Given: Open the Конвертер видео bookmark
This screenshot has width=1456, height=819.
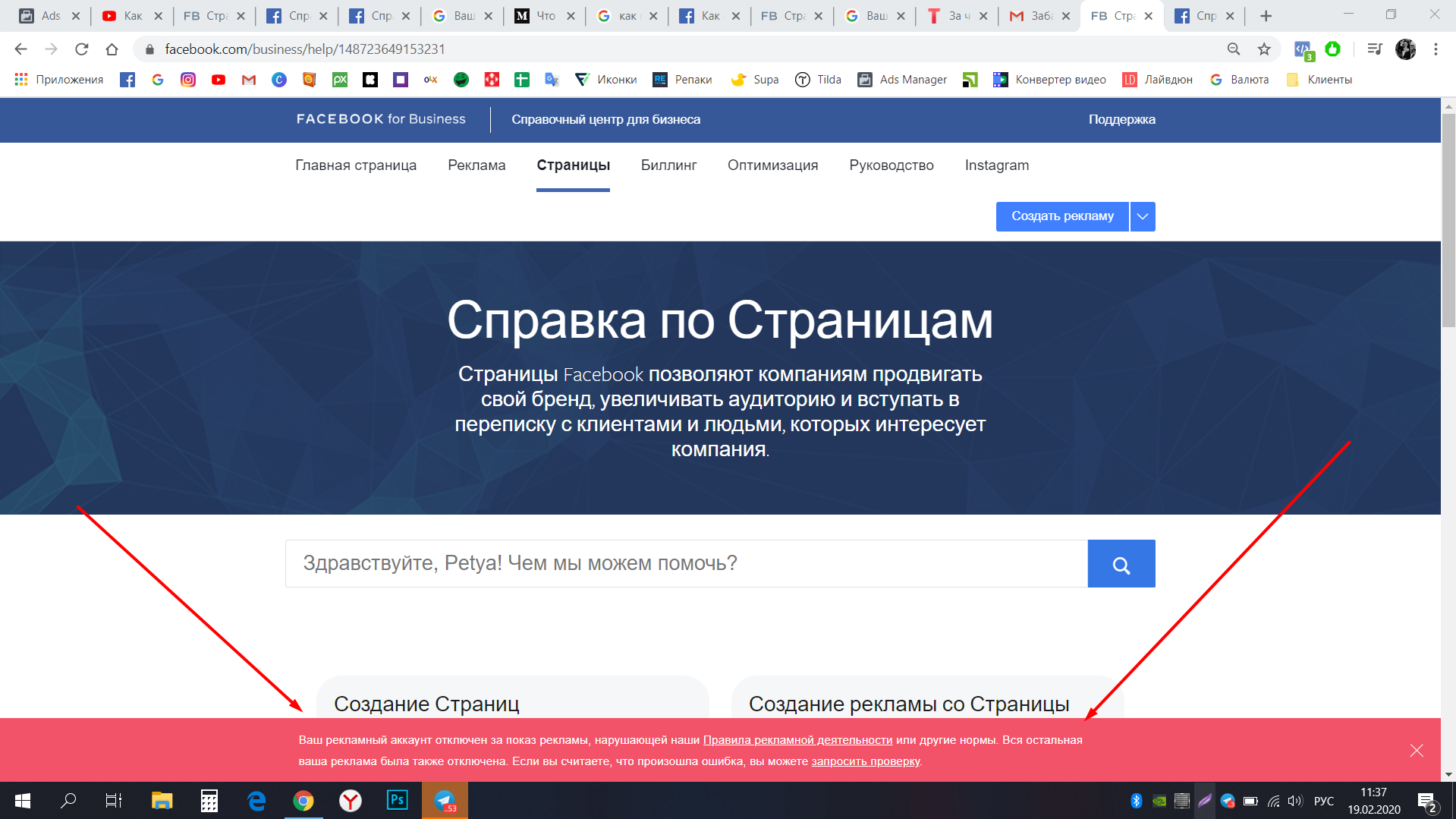Looking at the screenshot, I should click(x=1049, y=80).
